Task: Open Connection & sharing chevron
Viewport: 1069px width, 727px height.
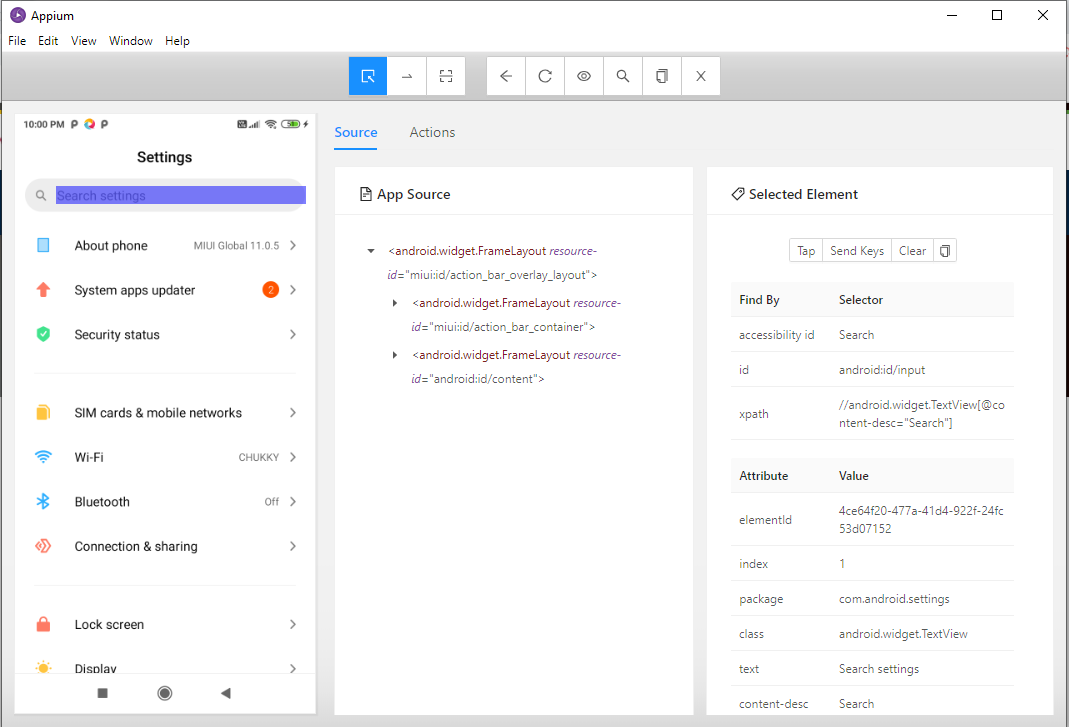Action: coord(293,546)
